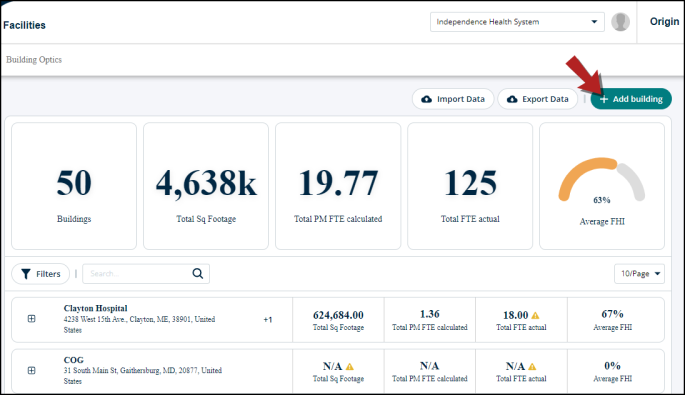The image size is (685, 395).
Task: Open the Clayton Hospital building name
Action: click(x=95, y=308)
